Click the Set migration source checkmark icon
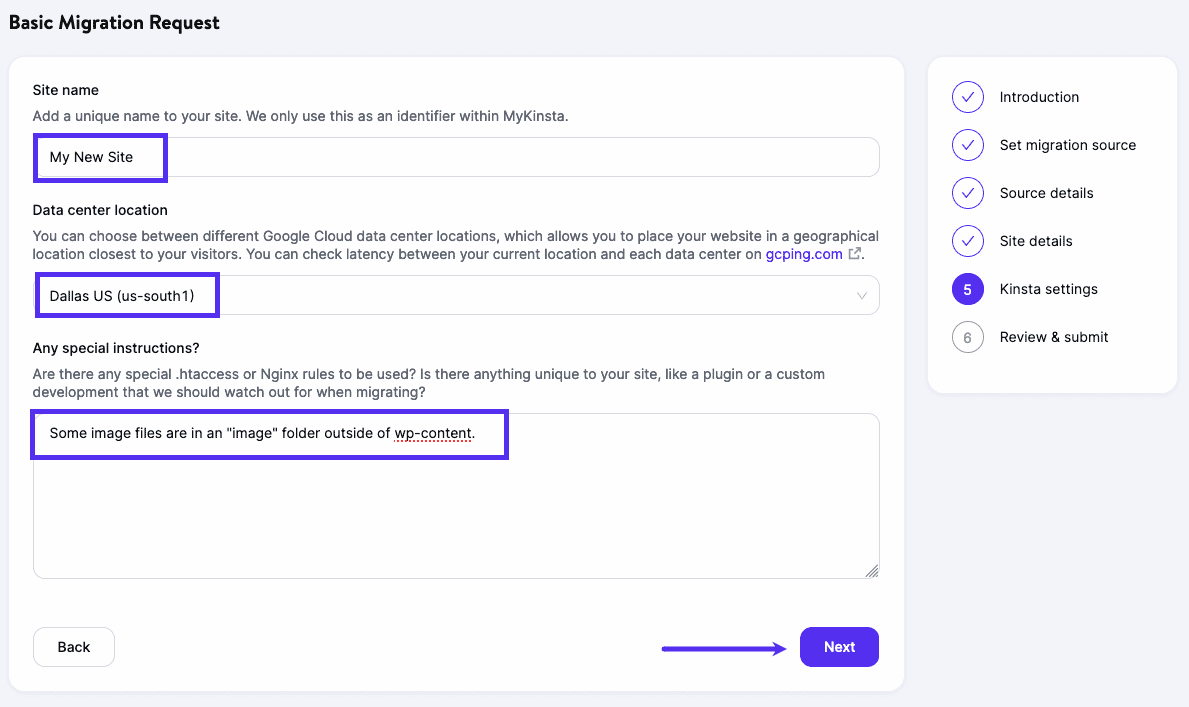Viewport: 1189px width, 707px height. [x=967, y=145]
